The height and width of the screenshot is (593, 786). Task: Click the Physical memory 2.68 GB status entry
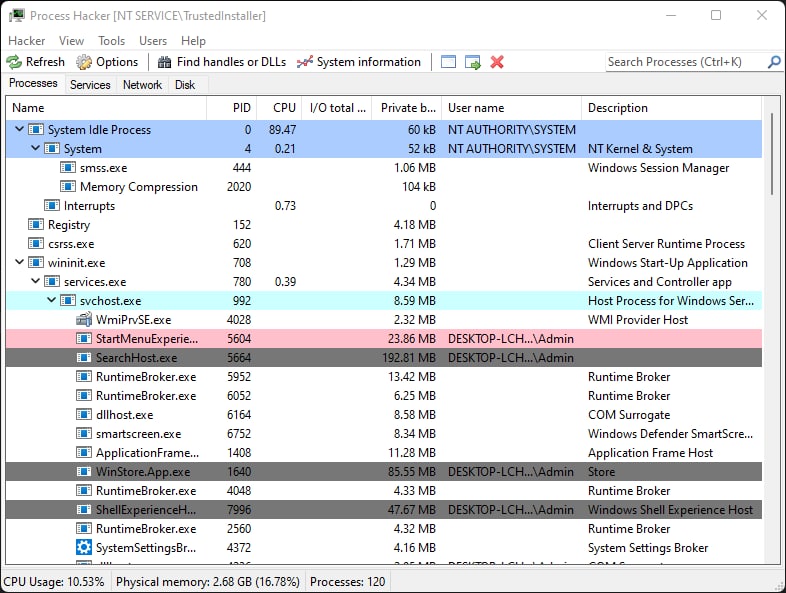click(x=208, y=581)
